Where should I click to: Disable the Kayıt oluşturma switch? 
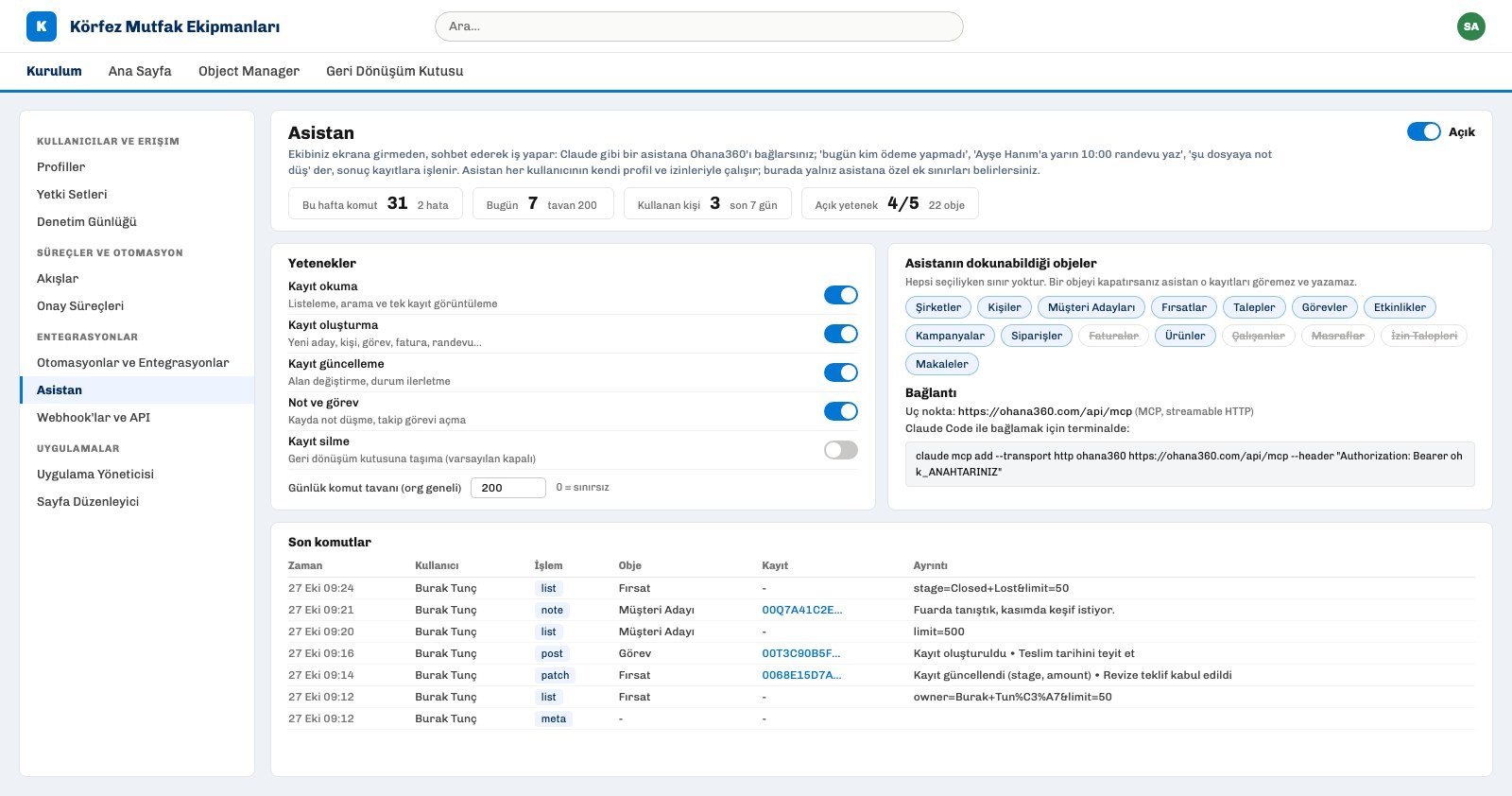click(x=841, y=334)
